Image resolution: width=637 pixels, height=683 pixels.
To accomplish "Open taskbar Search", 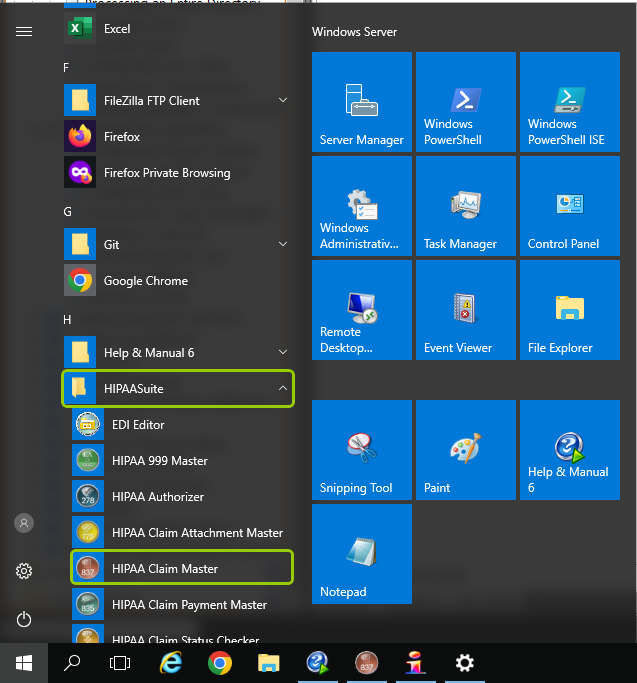I will (72, 663).
